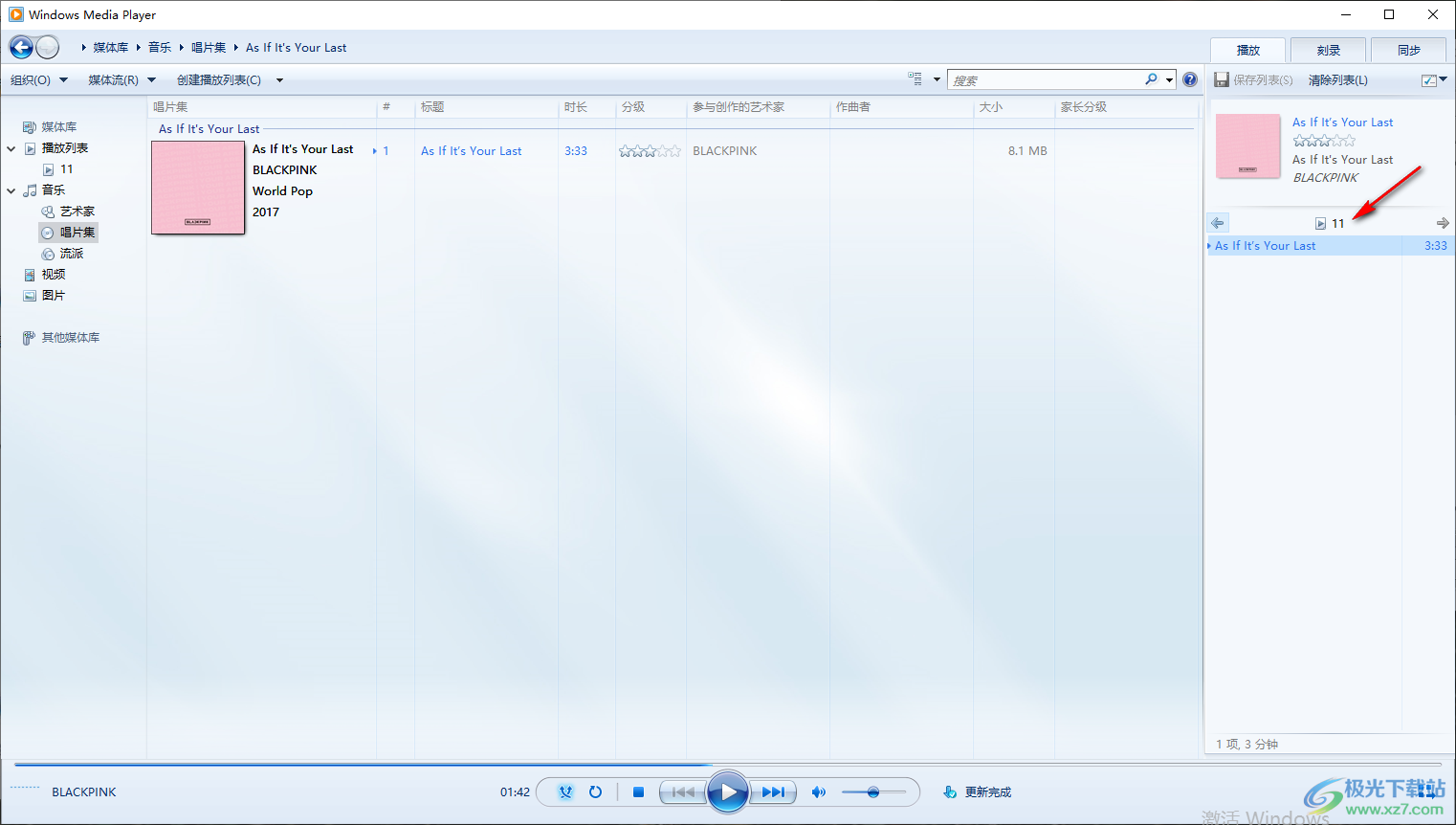Expand the list options dropdown arrow
Viewport: 1456px width, 825px height.
pyautogui.click(x=1444, y=80)
